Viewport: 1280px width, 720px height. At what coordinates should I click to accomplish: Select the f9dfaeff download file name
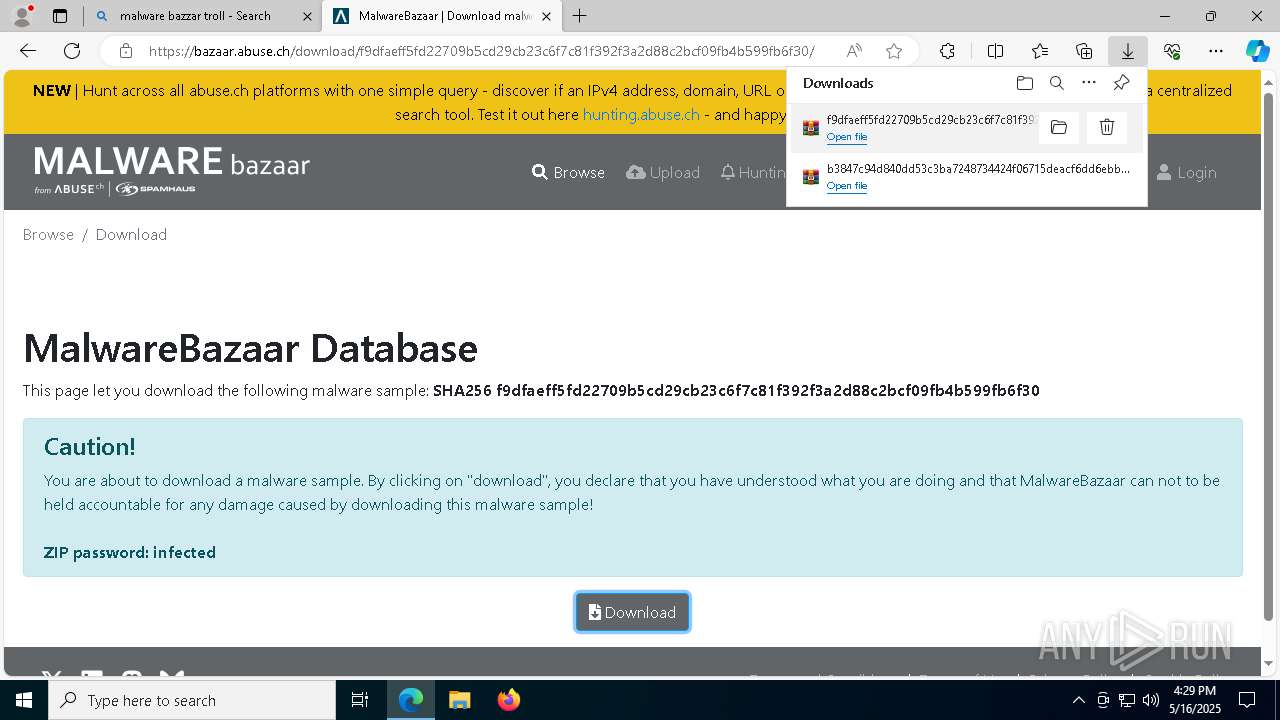pyautogui.click(x=930, y=120)
